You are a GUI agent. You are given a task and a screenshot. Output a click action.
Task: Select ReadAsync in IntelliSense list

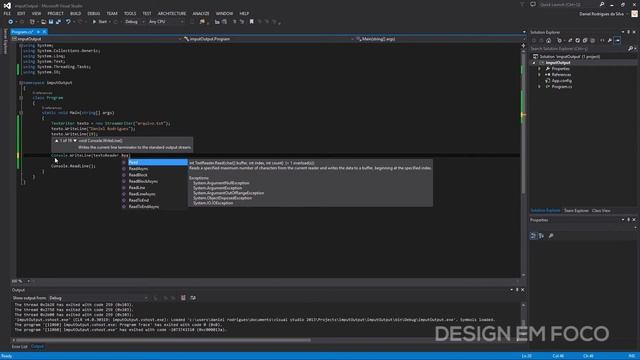(x=155, y=169)
